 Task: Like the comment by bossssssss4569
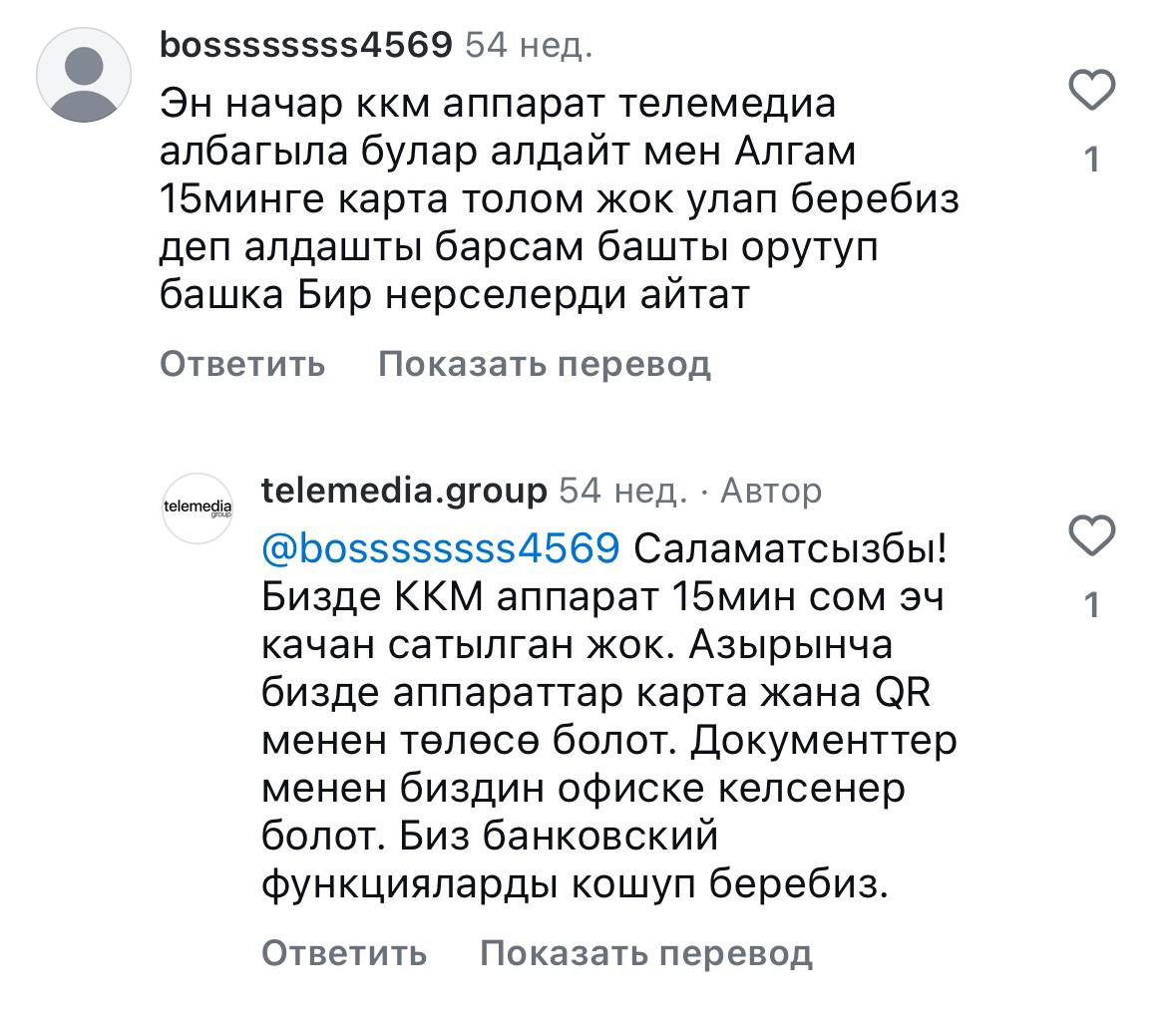tap(1091, 92)
